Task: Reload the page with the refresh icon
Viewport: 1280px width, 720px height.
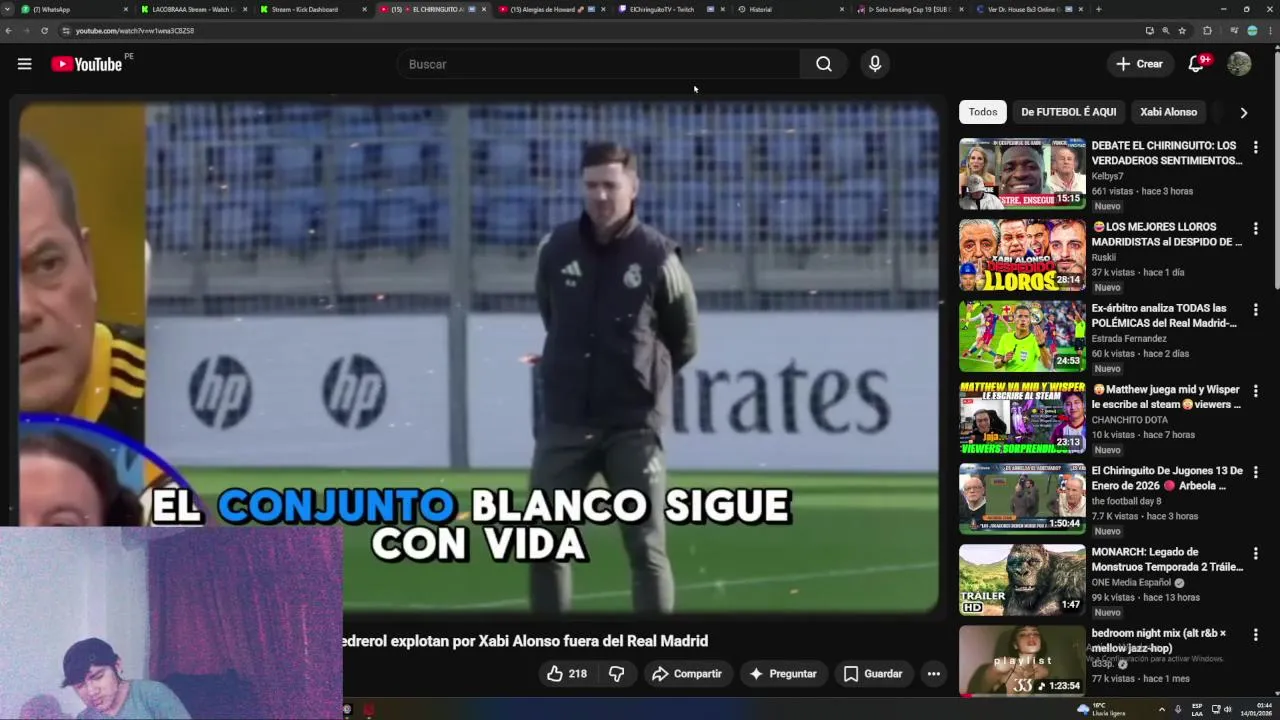Action: (44, 31)
